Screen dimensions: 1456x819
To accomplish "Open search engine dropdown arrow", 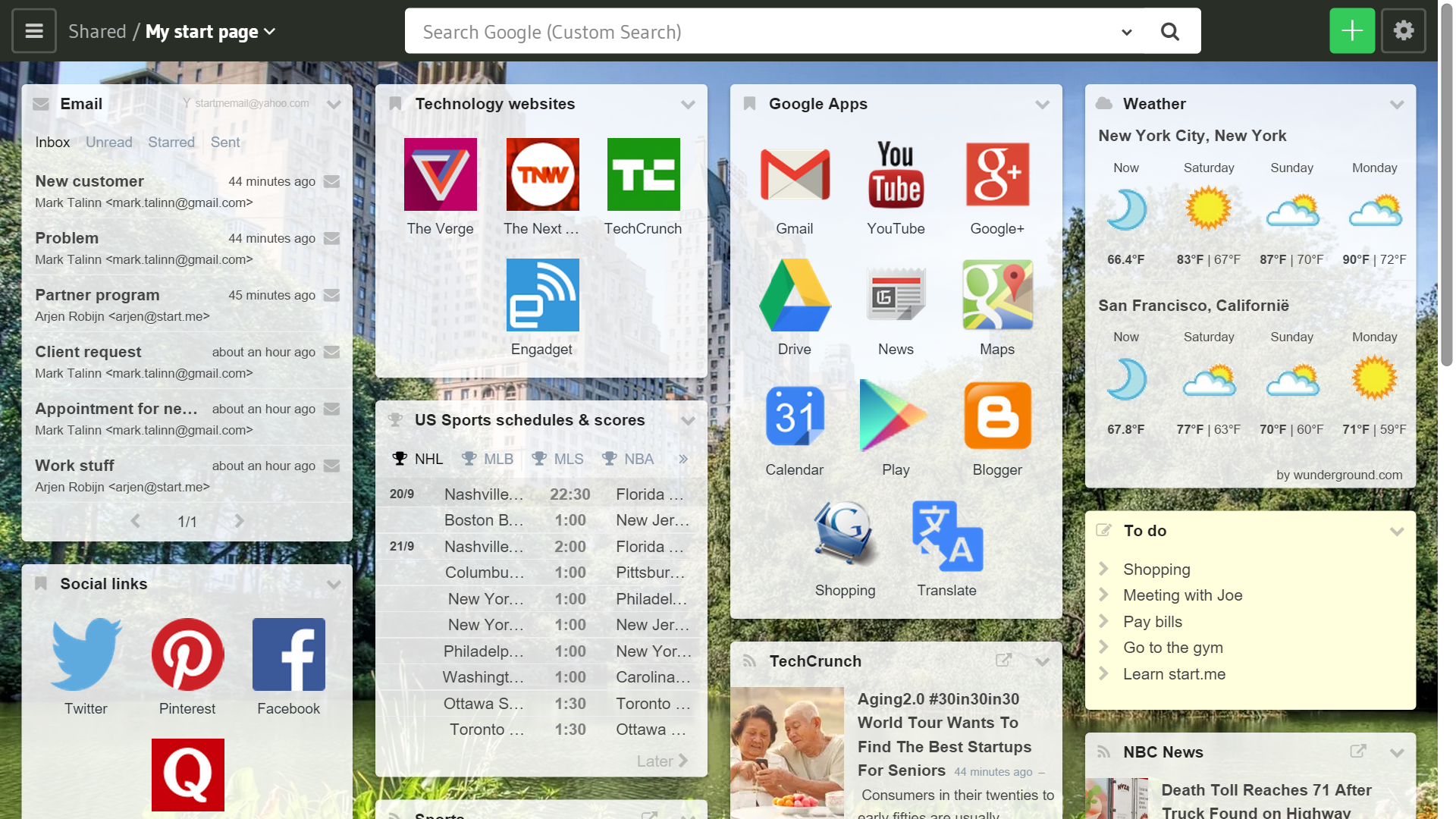I will [1126, 32].
